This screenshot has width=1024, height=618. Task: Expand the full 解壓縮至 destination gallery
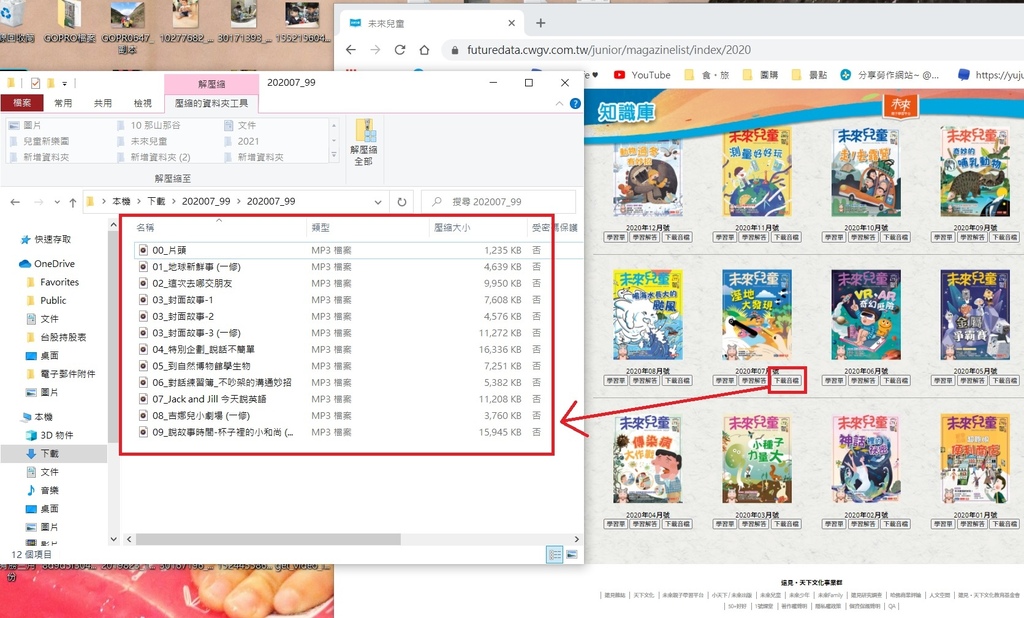click(x=334, y=155)
